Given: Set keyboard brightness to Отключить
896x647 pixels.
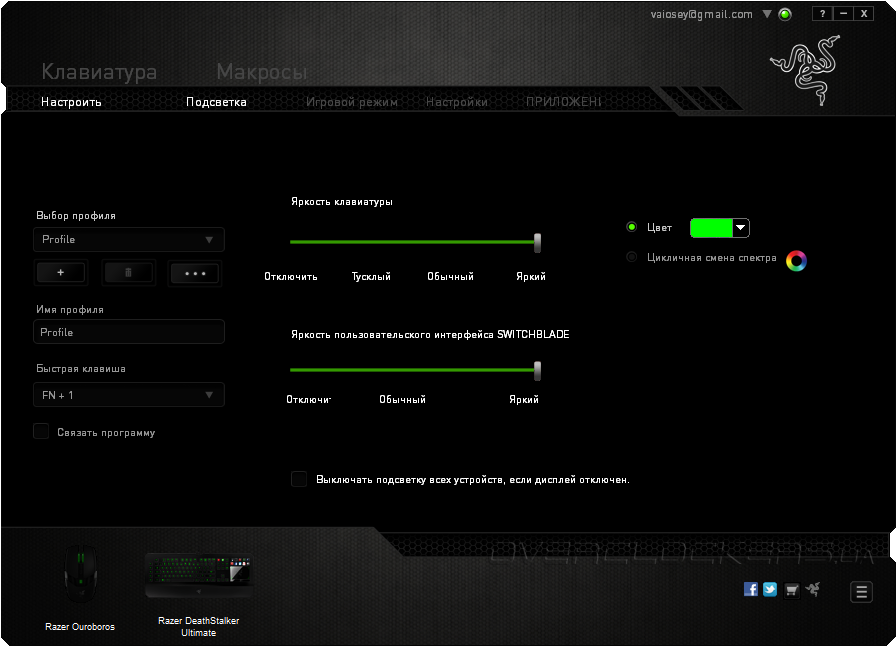Looking at the screenshot, I should [290, 277].
